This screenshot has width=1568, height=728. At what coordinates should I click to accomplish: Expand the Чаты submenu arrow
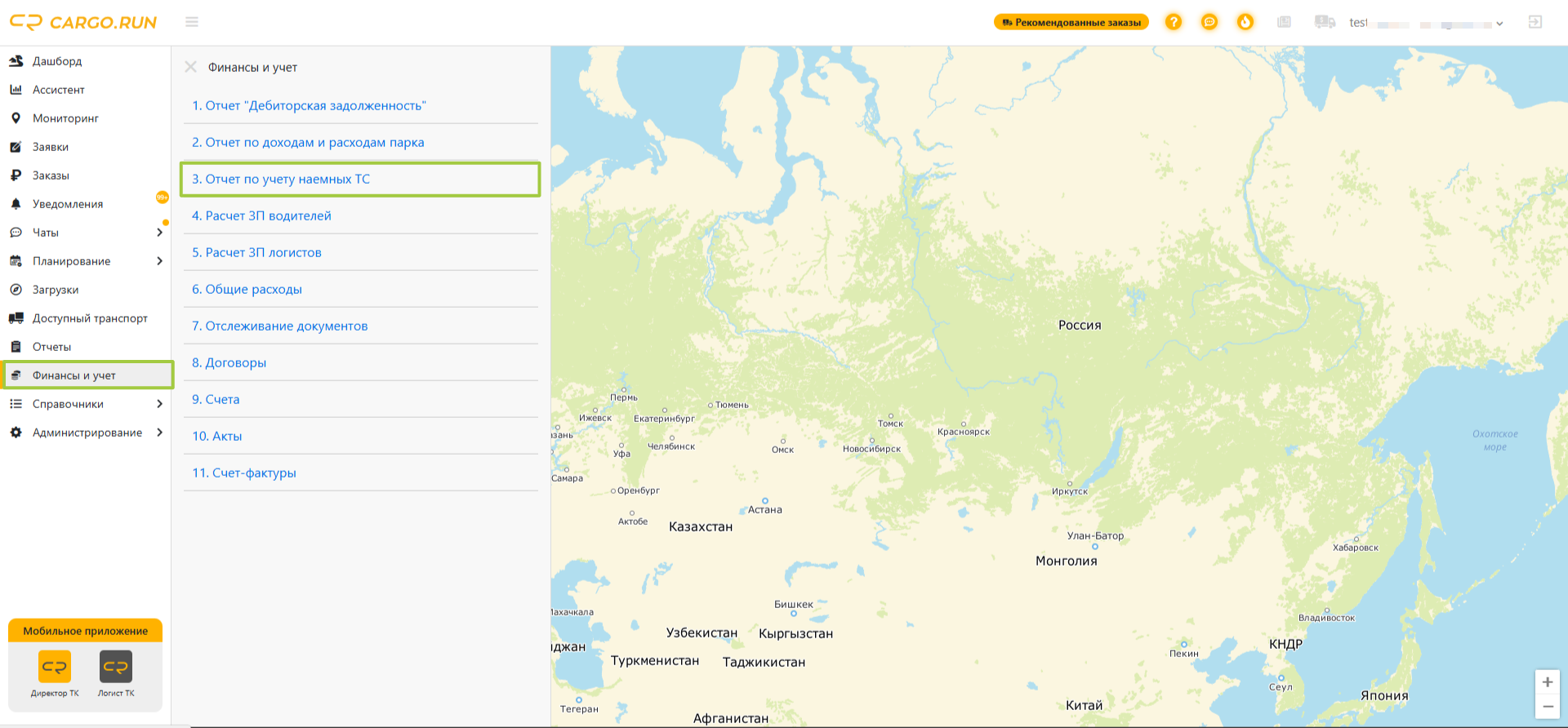159,233
